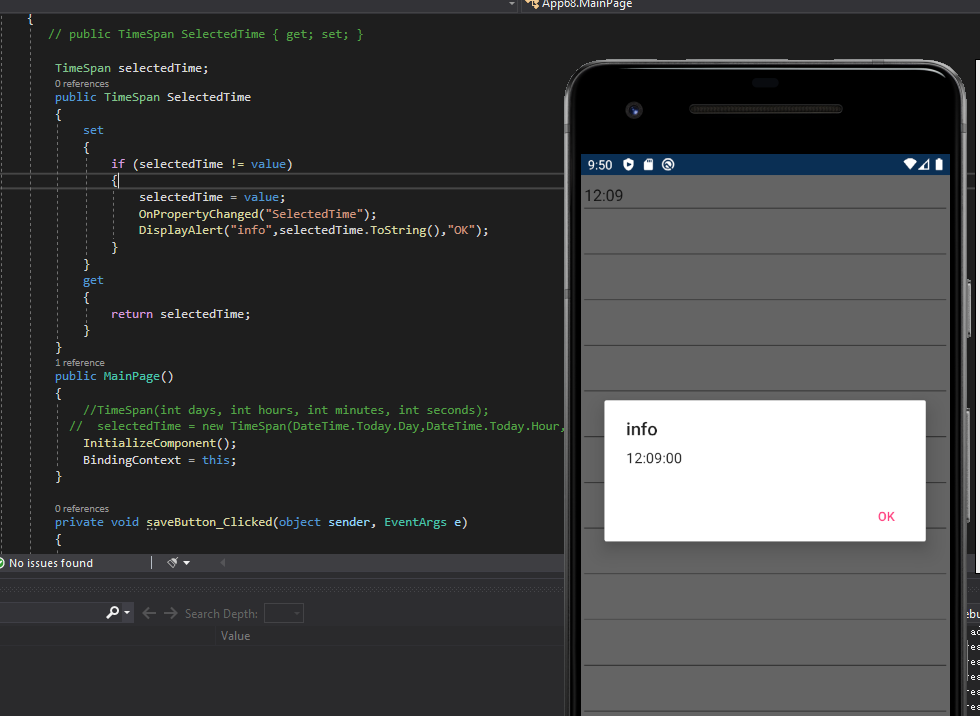
Task: Click the "BindingContext = this;" line
Action: 159,460
